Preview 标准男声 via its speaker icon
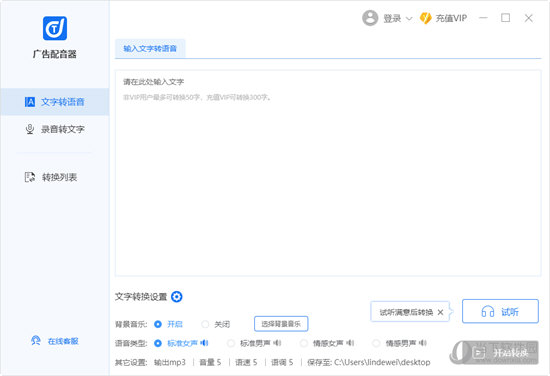This screenshot has width=550, height=376. pos(277,343)
